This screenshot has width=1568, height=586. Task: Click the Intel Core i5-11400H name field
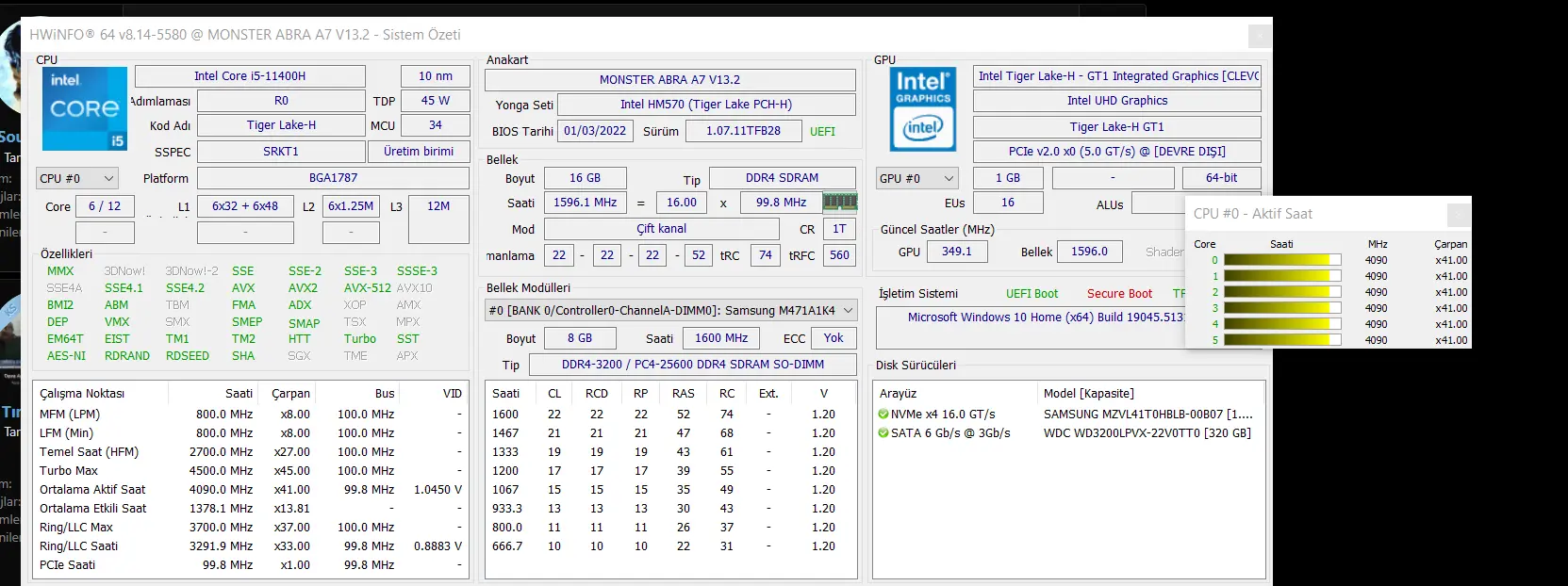(x=250, y=76)
